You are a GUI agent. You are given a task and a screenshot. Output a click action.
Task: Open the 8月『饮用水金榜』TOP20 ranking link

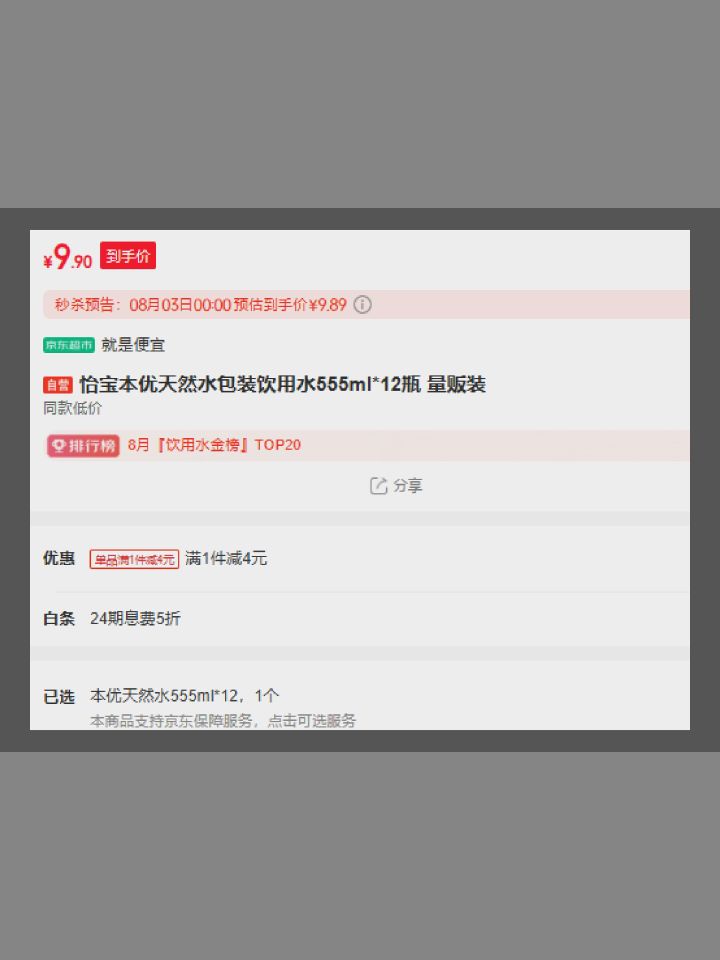point(214,445)
